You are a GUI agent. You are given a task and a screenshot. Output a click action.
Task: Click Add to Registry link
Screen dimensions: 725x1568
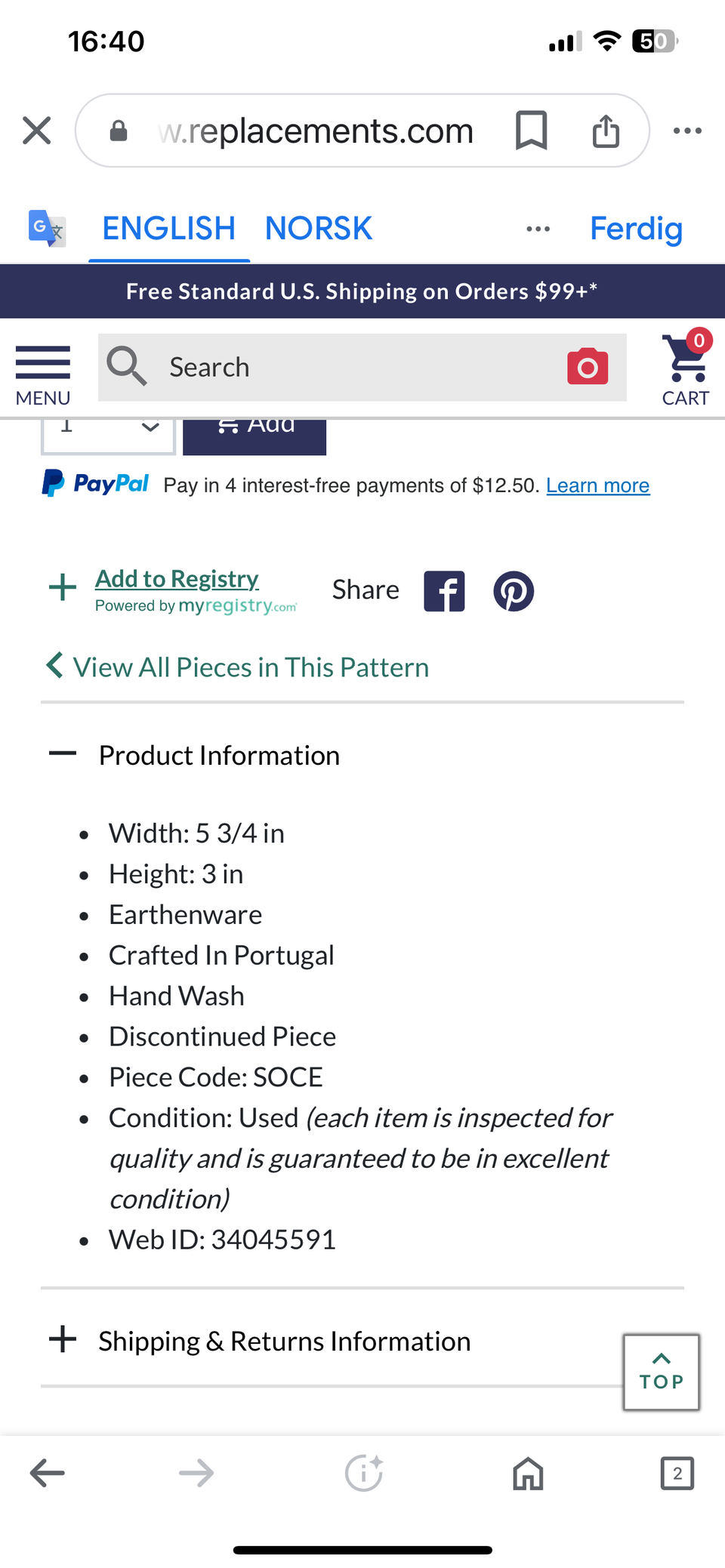pyautogui.click(x=177, y=579)
